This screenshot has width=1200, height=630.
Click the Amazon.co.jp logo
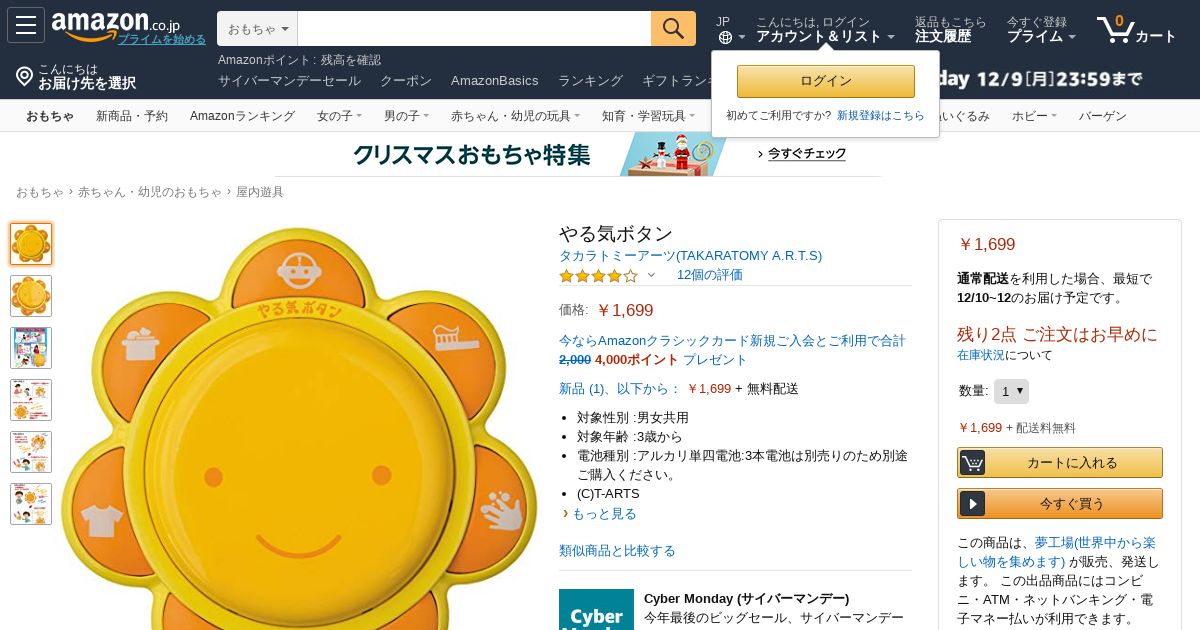[115, 23]
